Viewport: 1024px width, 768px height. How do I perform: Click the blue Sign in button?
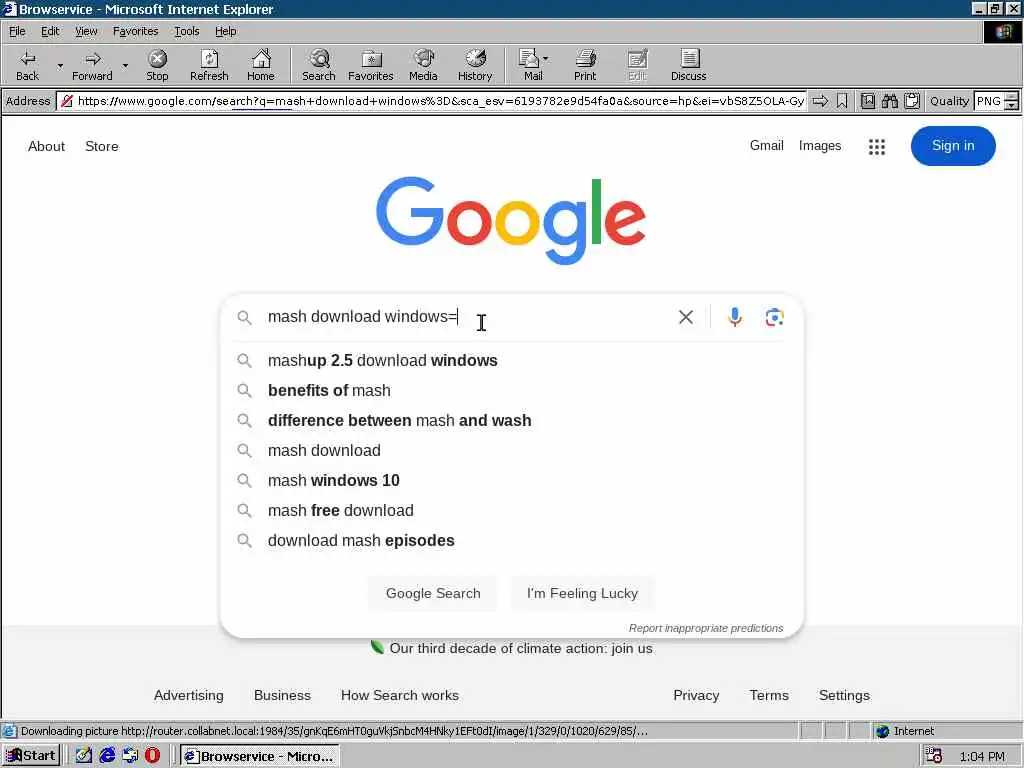[x=953, y=146]
